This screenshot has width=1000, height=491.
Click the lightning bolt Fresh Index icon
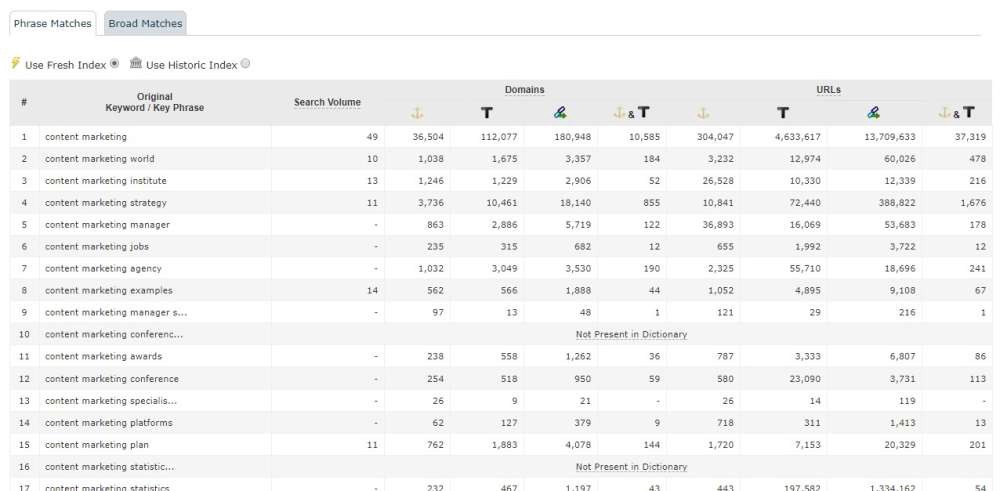(16, 64)
